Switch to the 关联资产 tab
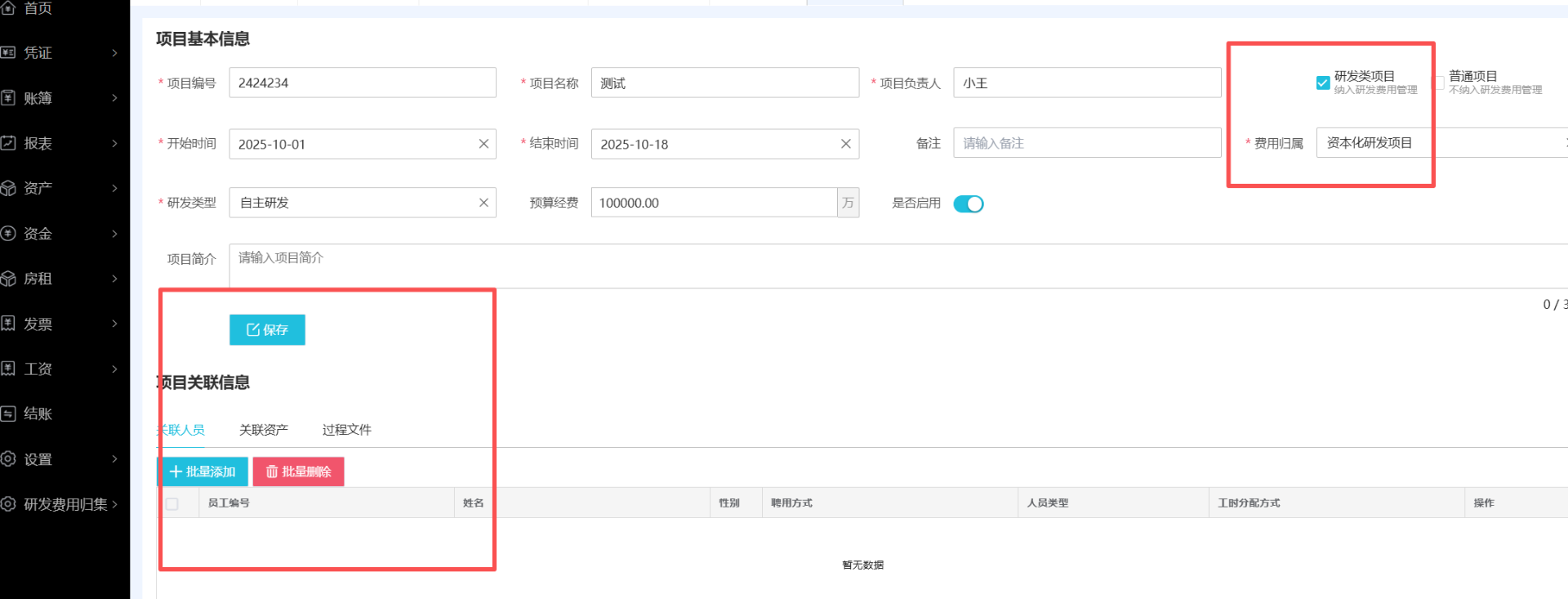The image size is (1568, 599). coord(263,430)
